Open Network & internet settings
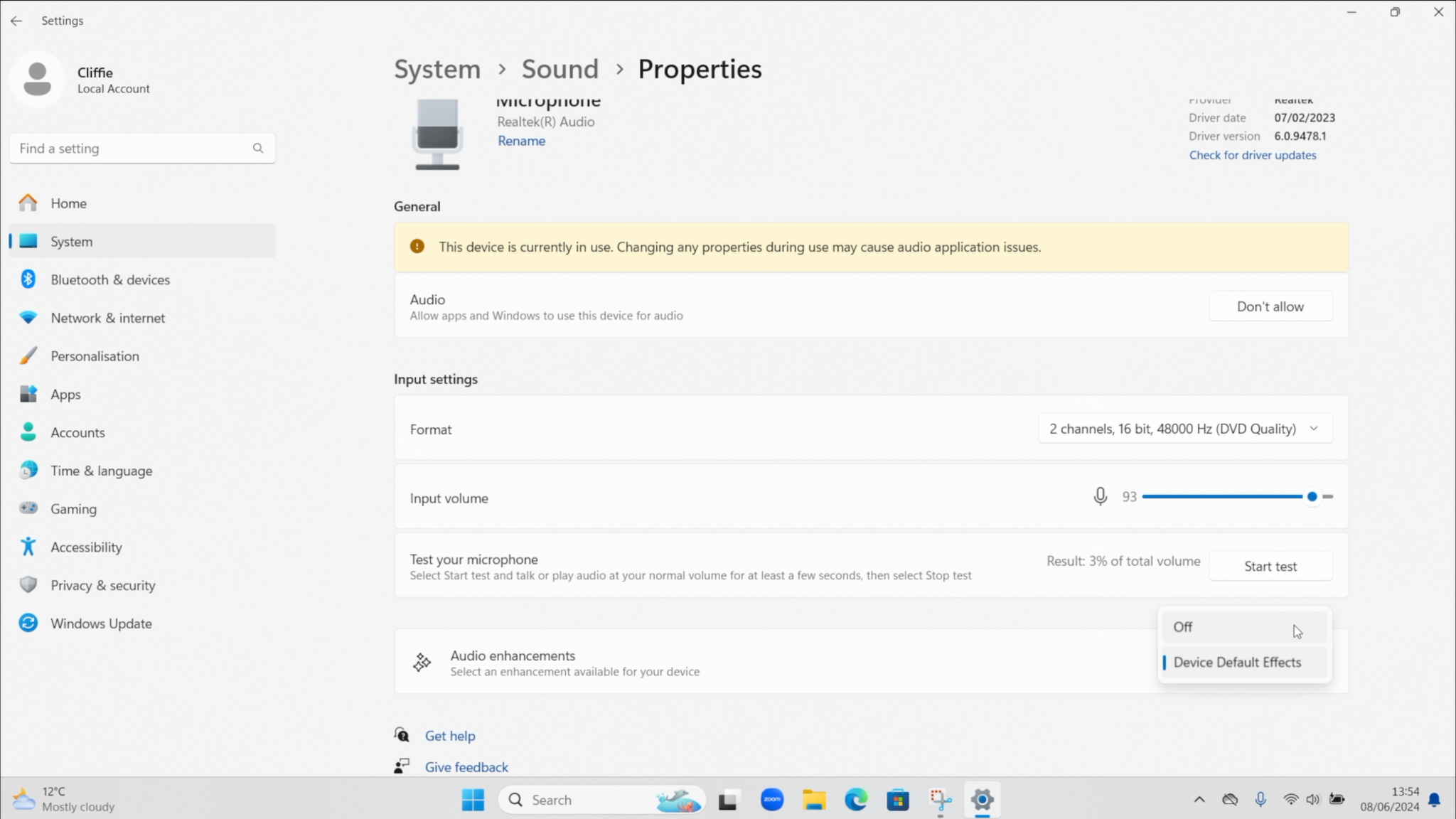 pyautogui.click(x=107, y=318)
